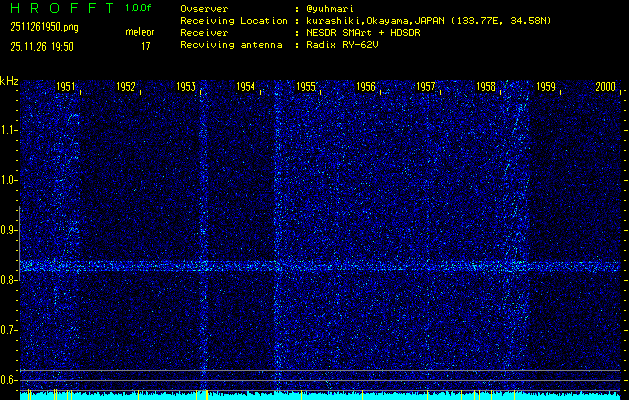This screenshot has height=400, width=629.
Task: Click the Ovserver field label
Action: click(x=204, y=9)
